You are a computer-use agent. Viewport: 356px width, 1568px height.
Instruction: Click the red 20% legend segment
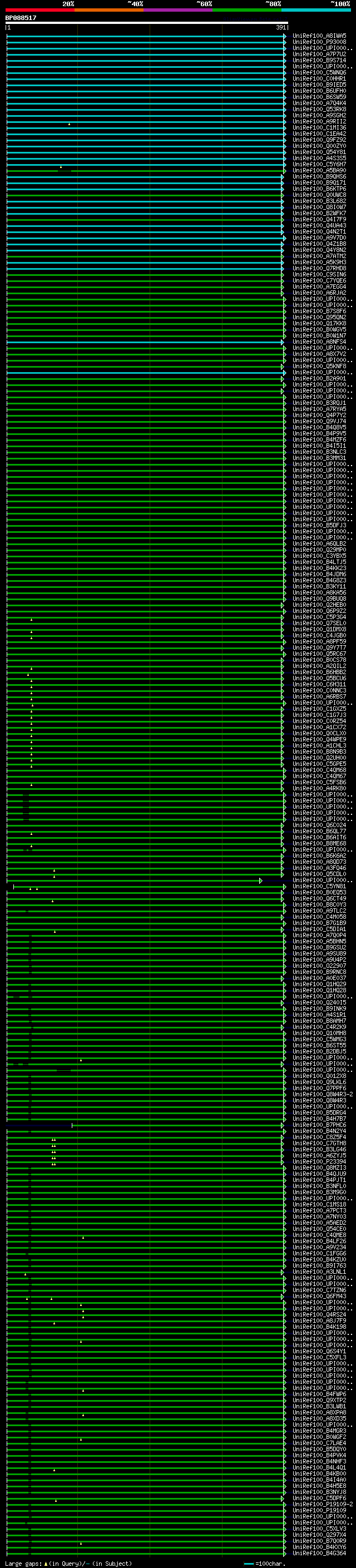click(40, 10)
